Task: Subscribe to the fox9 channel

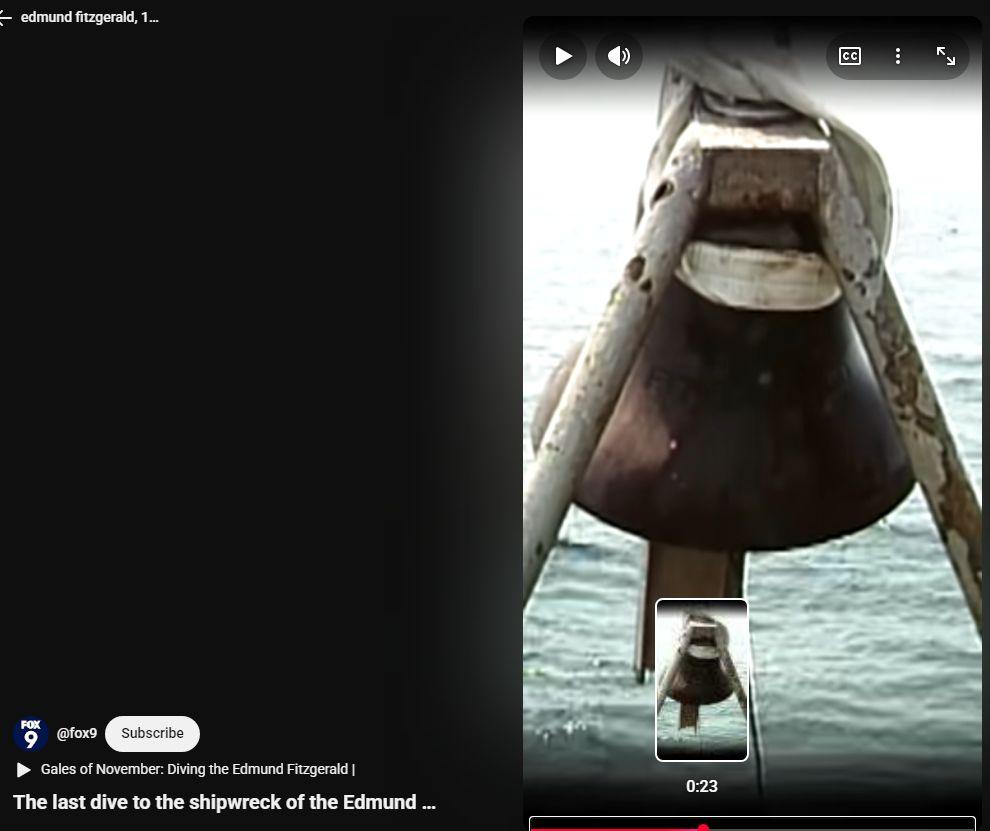Action: (152, 734)
